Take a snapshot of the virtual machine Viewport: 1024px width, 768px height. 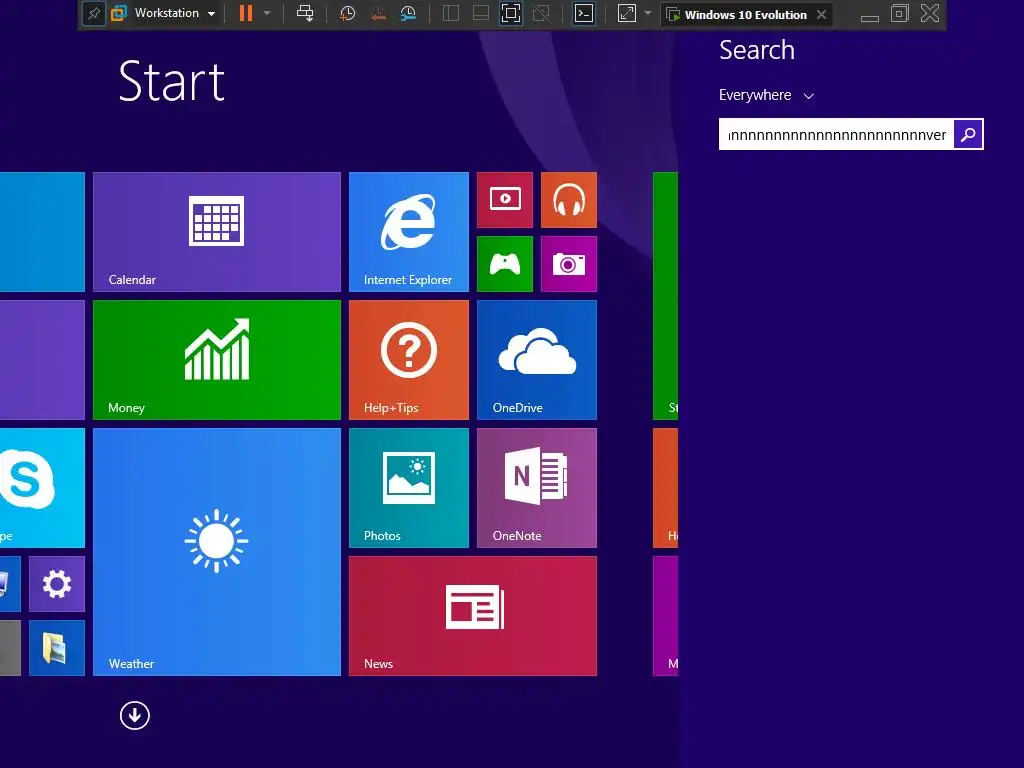pos(347,13)
